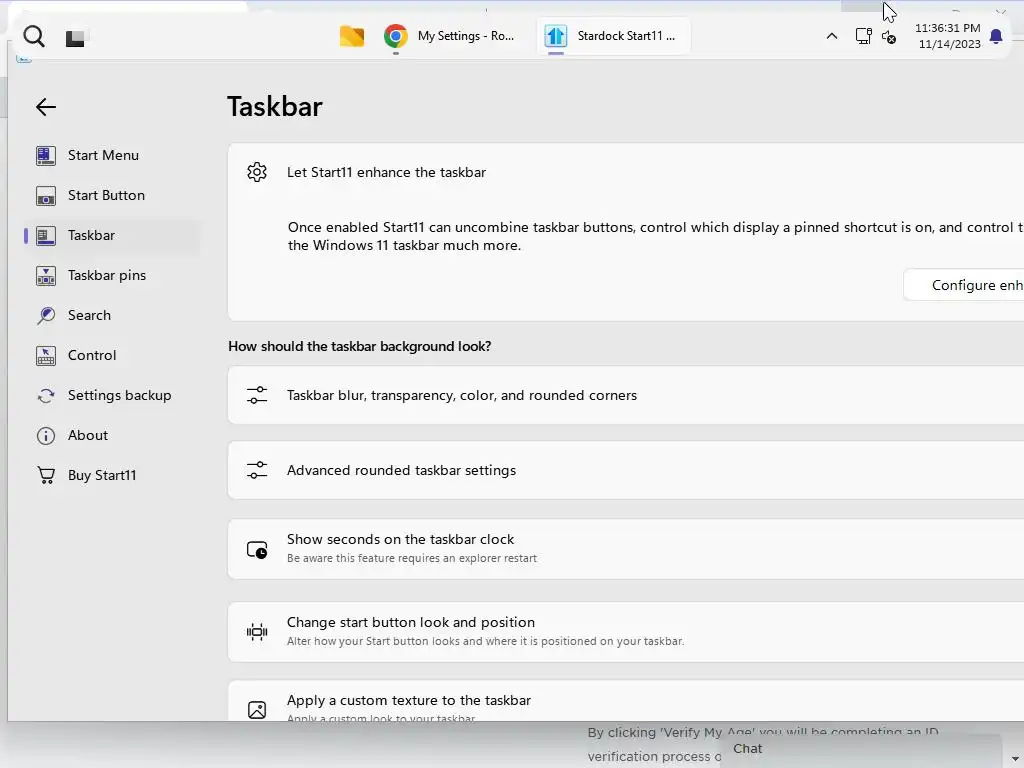
Task: Click icon beside Change start button look
Action: [x=257, y=632]
